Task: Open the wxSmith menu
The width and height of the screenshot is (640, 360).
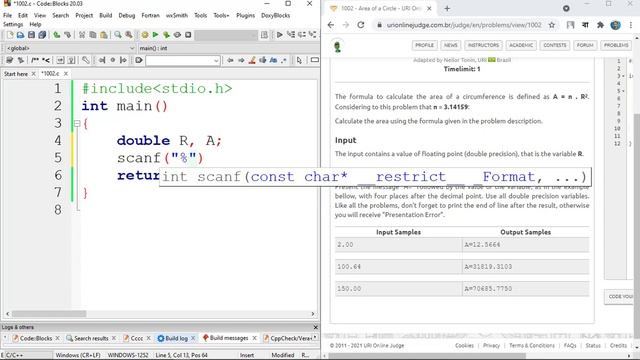Action: point(177,16)
